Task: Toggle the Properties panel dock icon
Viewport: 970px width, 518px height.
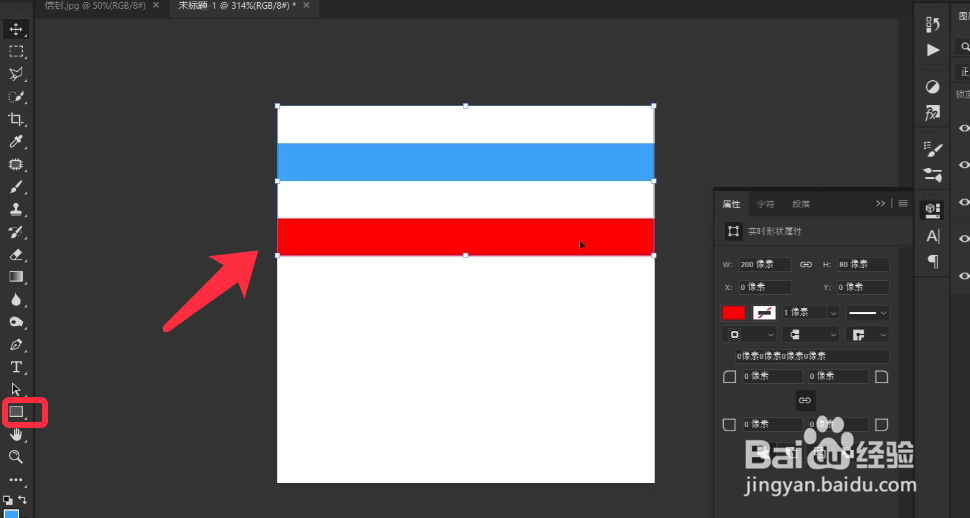Action: click(x=932, y=210)
